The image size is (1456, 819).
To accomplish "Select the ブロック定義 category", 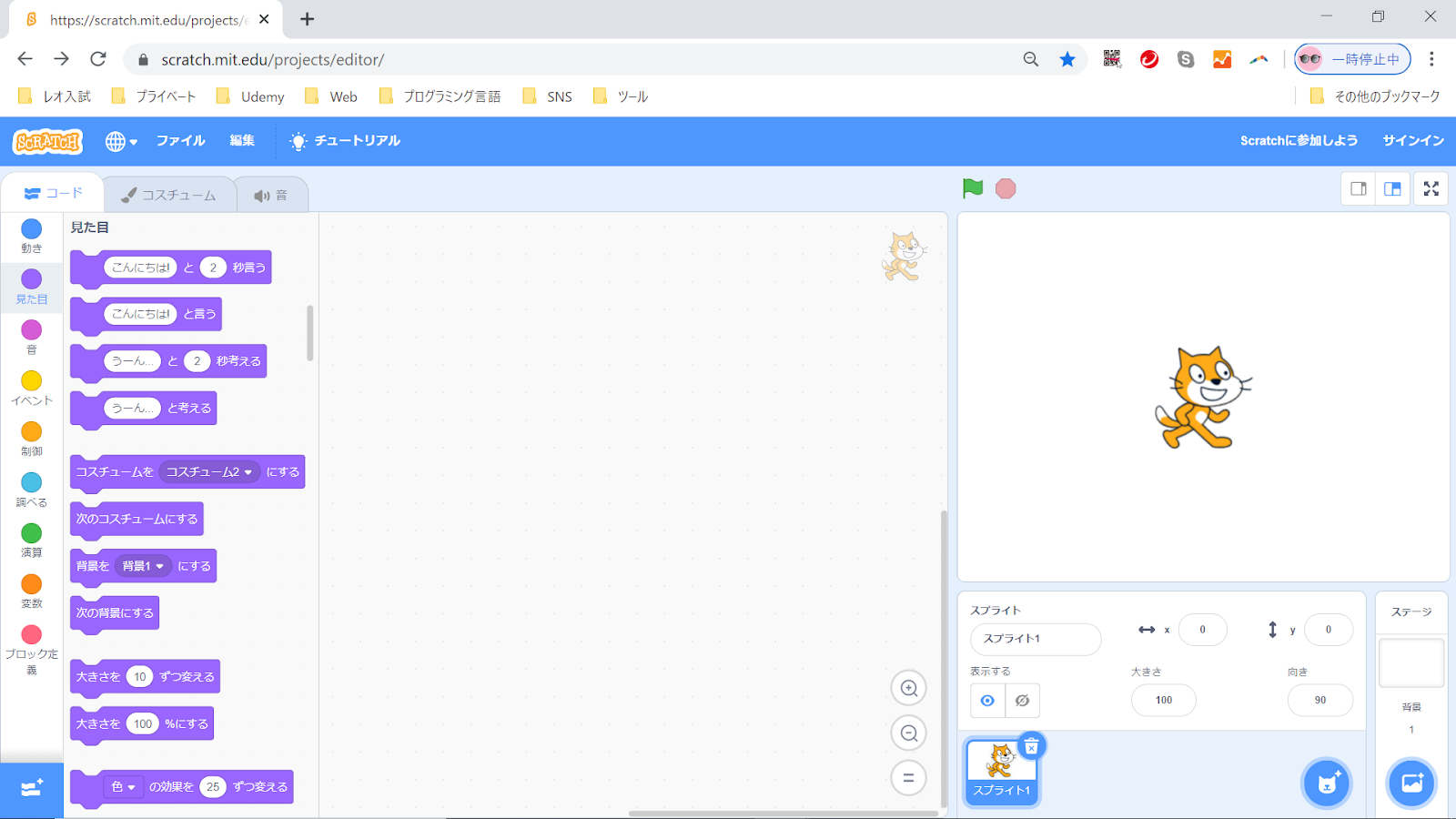I will (x=32, y=650).
